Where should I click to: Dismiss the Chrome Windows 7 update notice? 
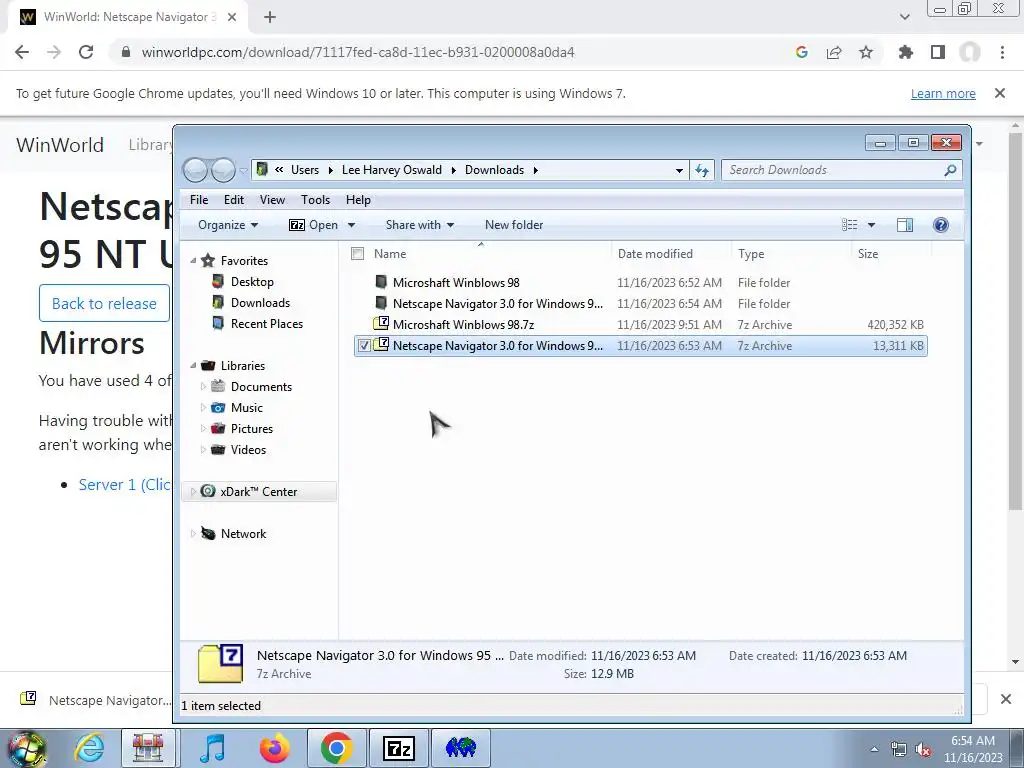tap(1000, 93)
